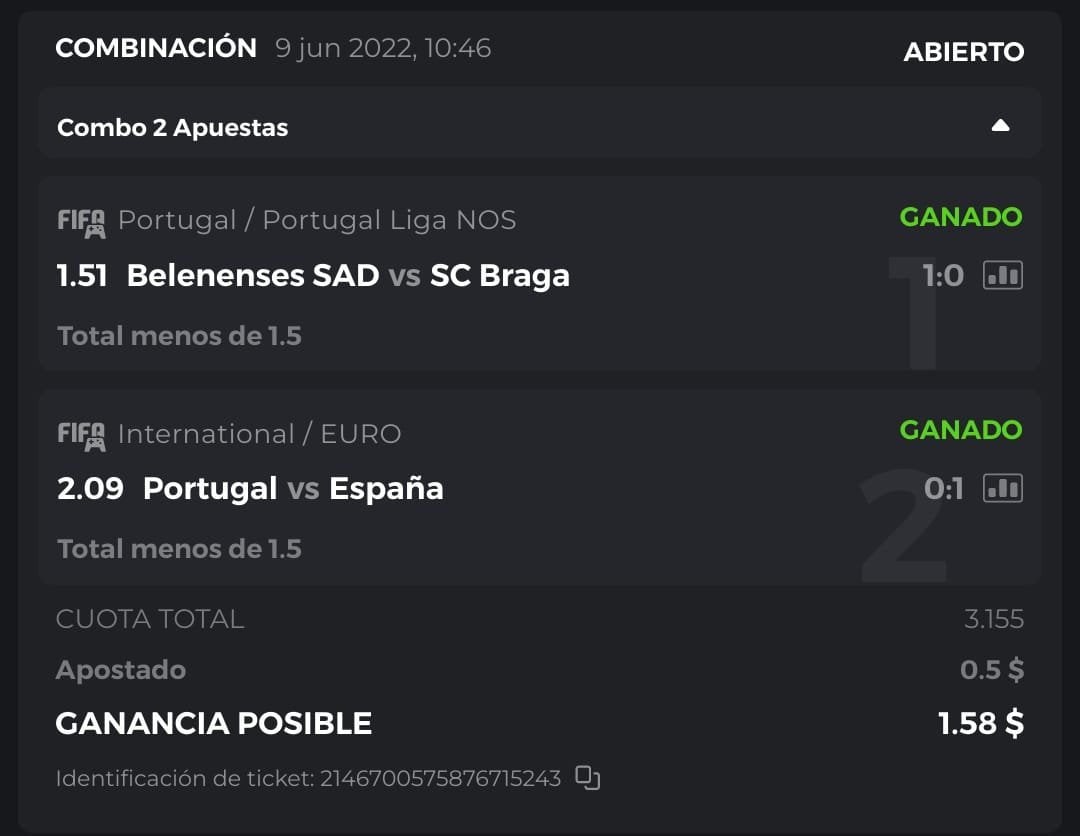
Task: Click the Combo 2 Apuestas header
Action: pyautogui.click(x=173, y=127)
